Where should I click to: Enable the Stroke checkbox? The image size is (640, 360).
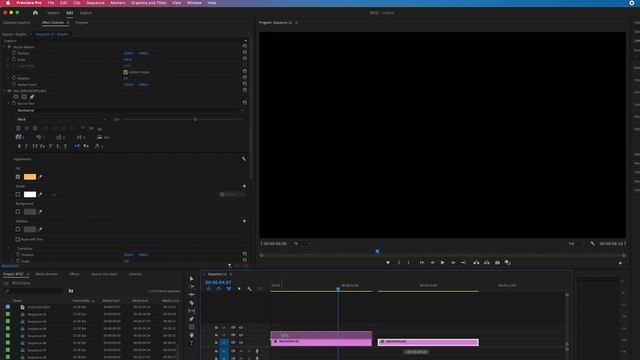(18, 194)
